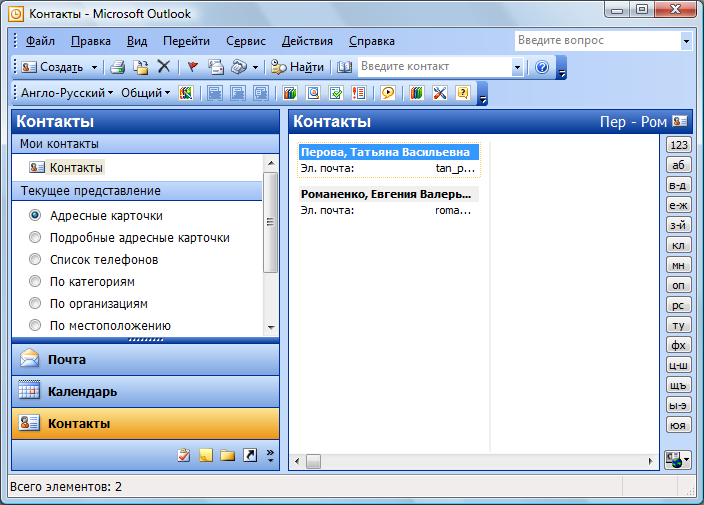Click the green checkmark page icon
Image resolution: width=704 pixels, height=505 pixels.
(336, 93)
